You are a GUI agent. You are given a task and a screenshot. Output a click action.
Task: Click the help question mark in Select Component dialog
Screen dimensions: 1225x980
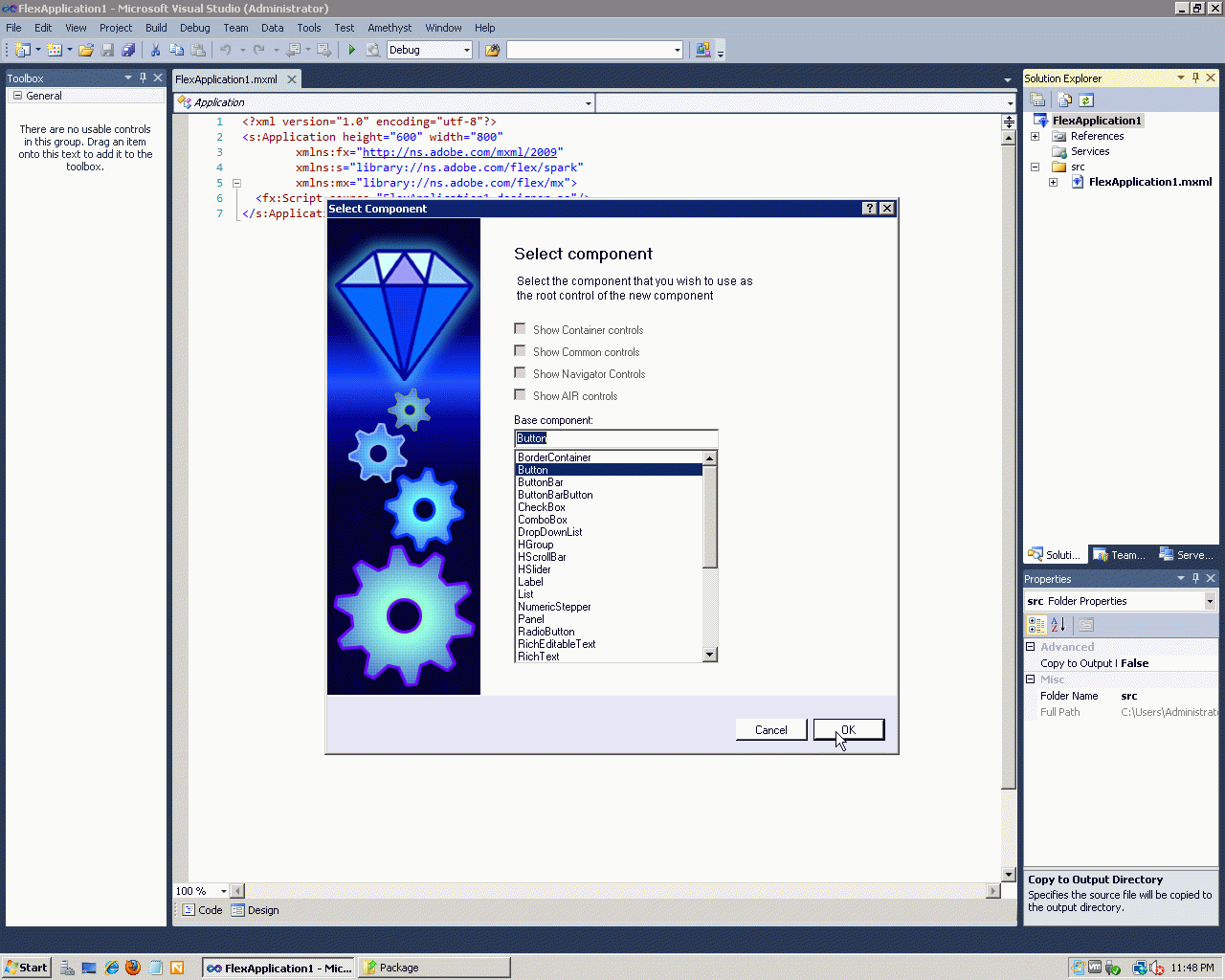click(x=869, y=209)
